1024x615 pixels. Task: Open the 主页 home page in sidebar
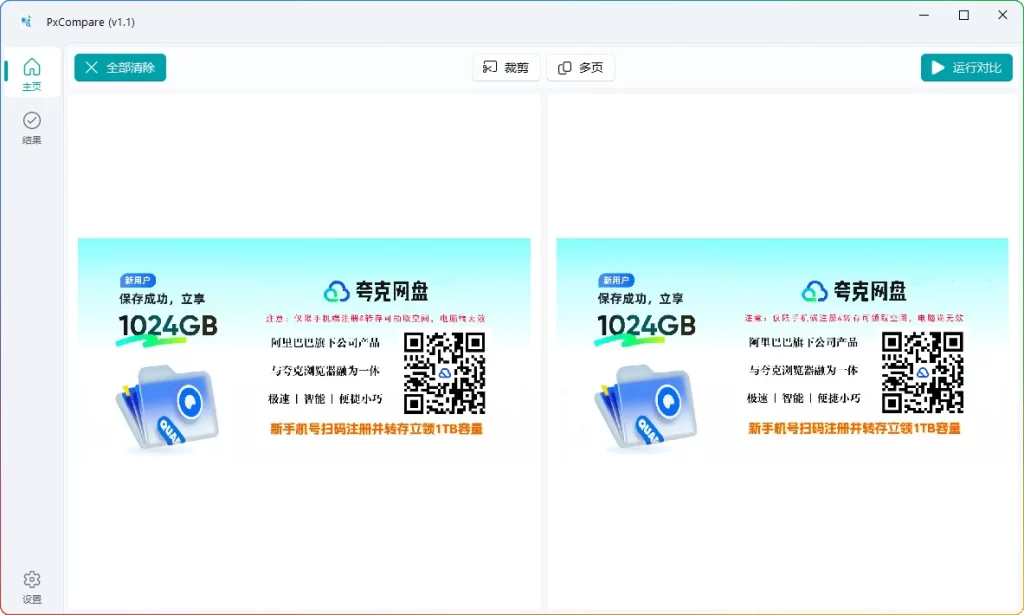[x=32, y=73]
